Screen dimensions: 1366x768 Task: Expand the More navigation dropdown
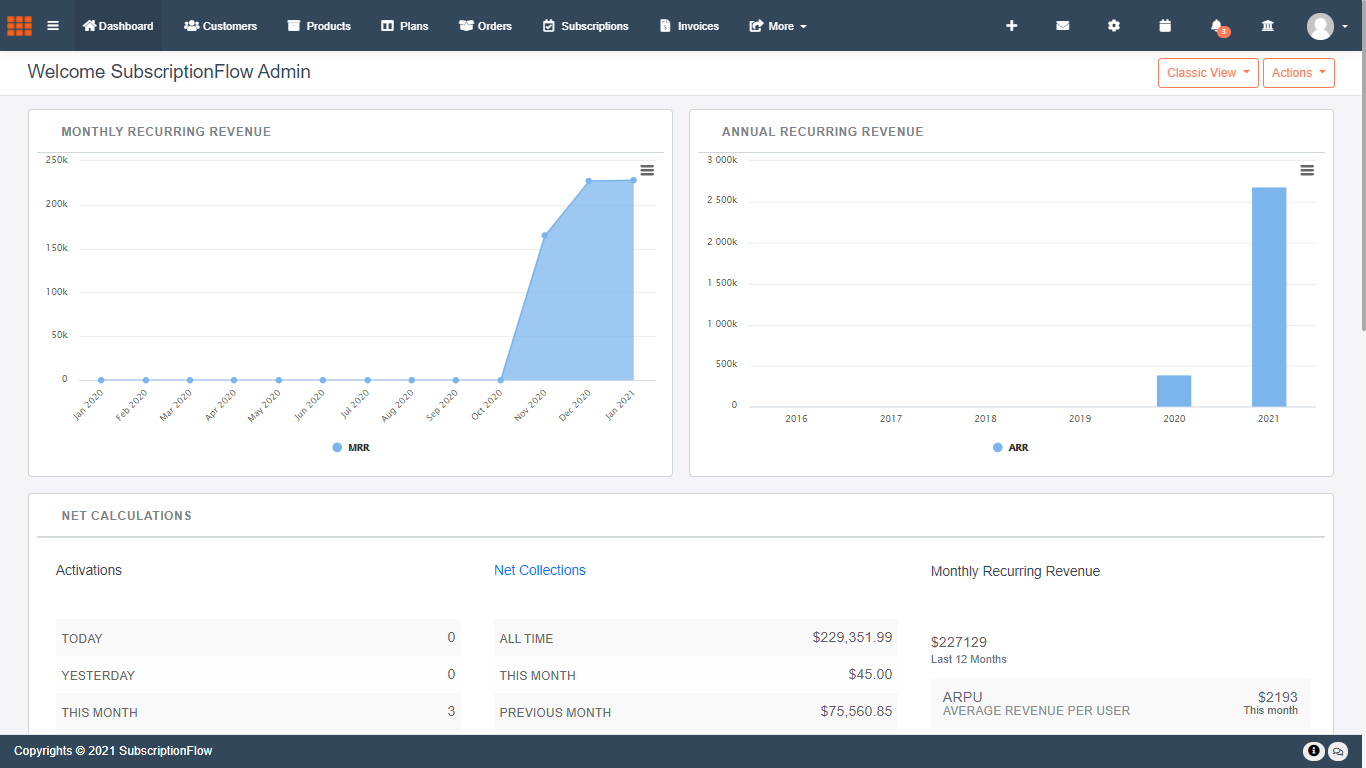(778, 26)
